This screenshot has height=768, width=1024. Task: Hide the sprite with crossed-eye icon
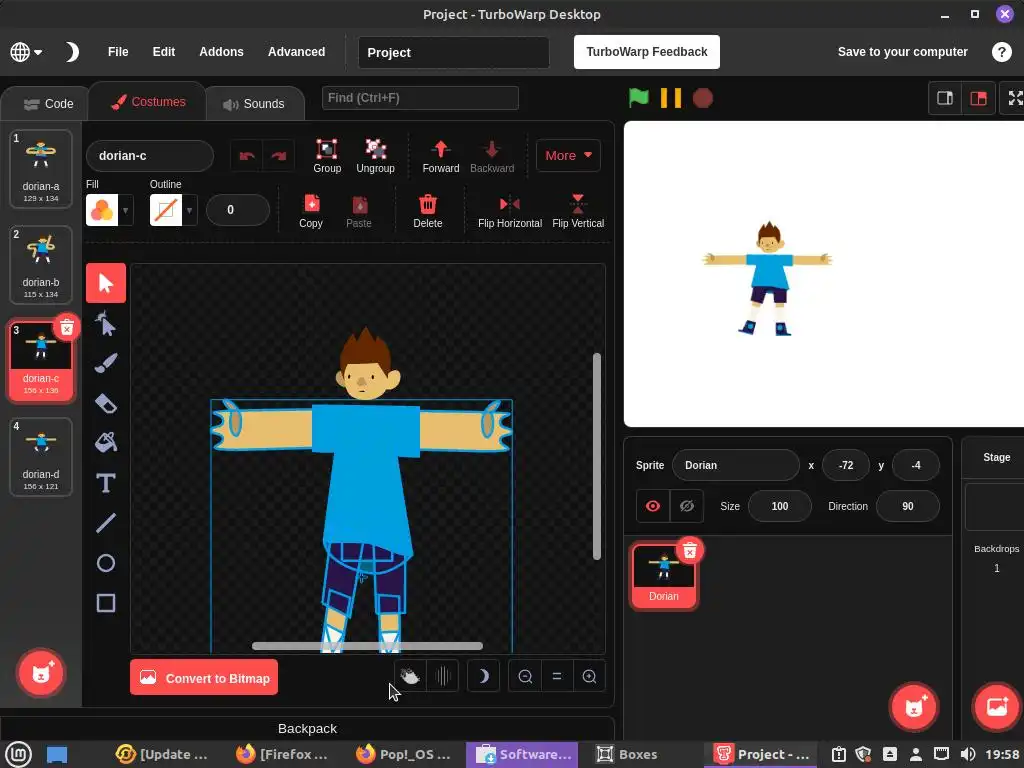tap(687, 506)
